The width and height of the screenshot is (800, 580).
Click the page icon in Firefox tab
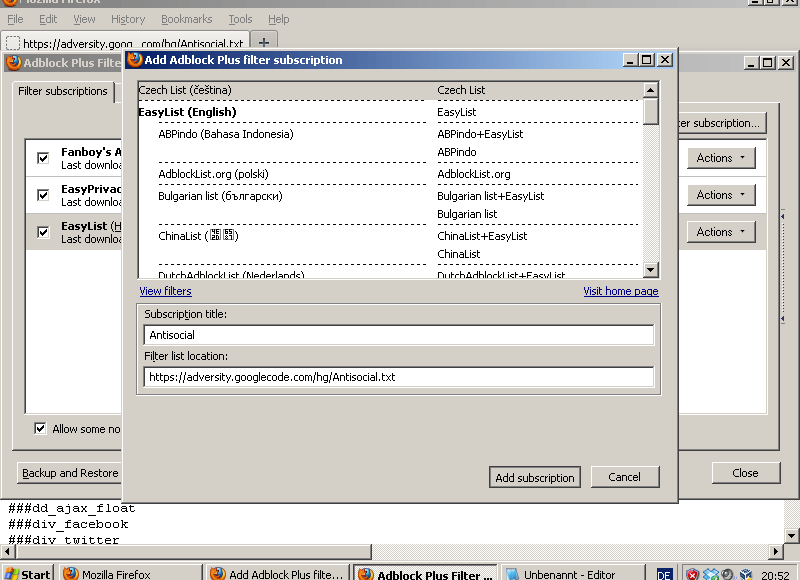pos(13,43)
